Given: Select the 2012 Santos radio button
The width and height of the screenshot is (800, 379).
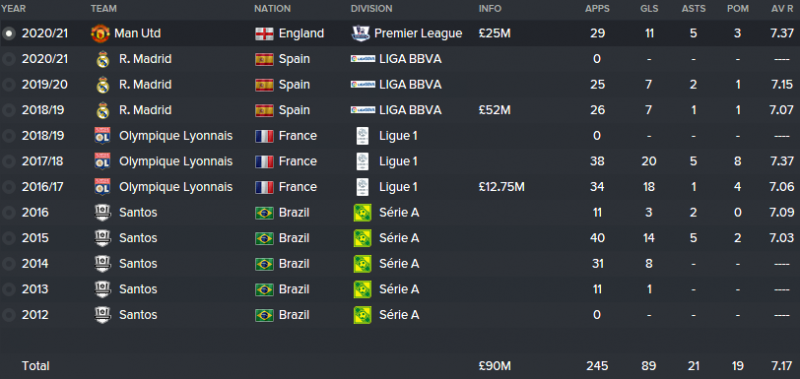Looking at the screenshot, I should pos(9,315).
